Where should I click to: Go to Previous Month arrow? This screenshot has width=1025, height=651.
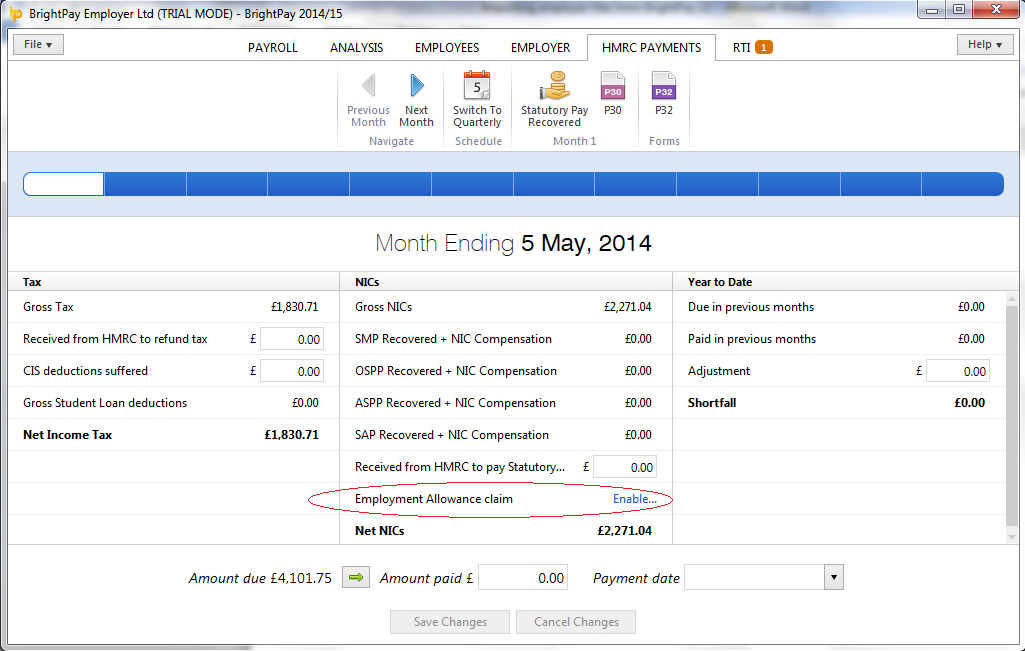click(369, 86)
